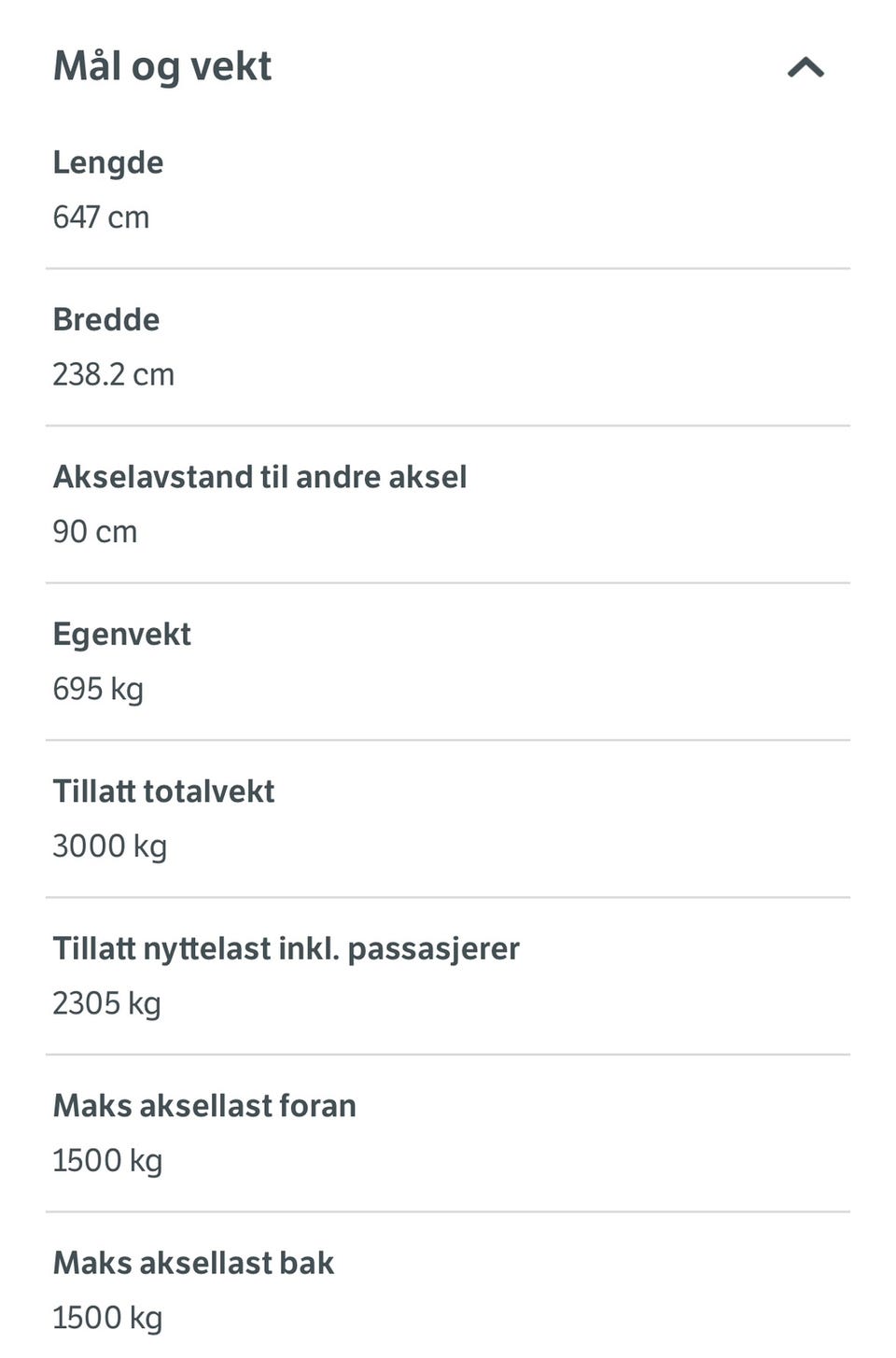Image resolution: width=896 pixels, height=1358 pixels.
Task: Click the Maks aksellast foran label
Action: [x=204, y=1106]
